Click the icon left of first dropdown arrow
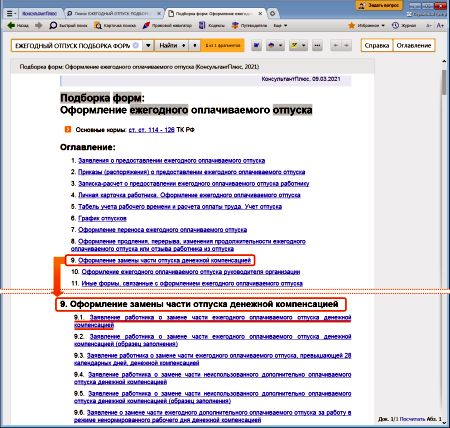 [271, 45]
